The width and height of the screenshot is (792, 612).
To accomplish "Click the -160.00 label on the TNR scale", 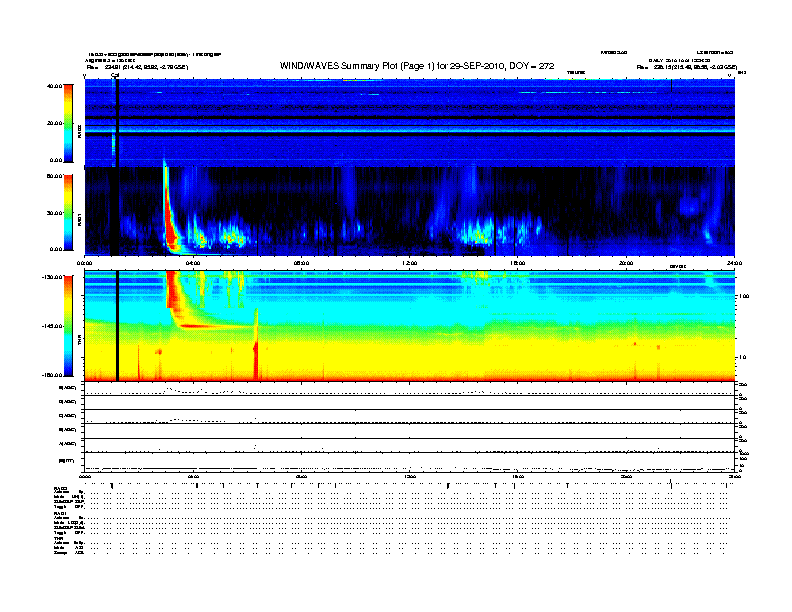I will tap(53, 375).
